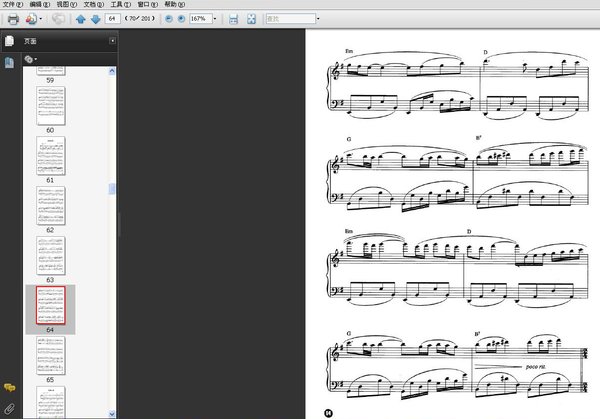Viewport: 600px width, 419px height.
Task: Click the greyed-out comment icon in the toolbar
Action: [x=58, y=19]
